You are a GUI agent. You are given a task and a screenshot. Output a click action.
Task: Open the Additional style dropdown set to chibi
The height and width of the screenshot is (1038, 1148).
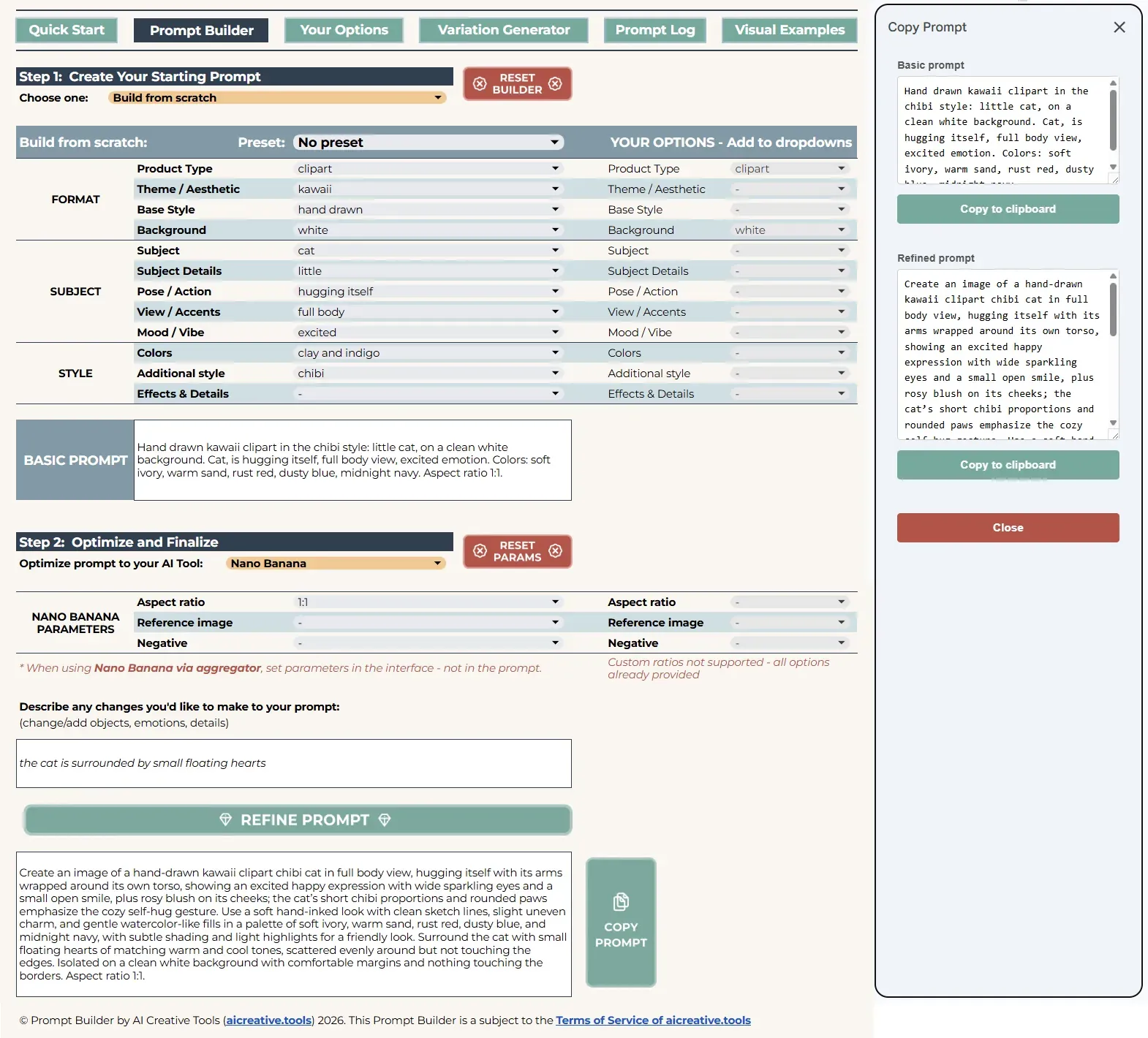(x=428, y=374)
